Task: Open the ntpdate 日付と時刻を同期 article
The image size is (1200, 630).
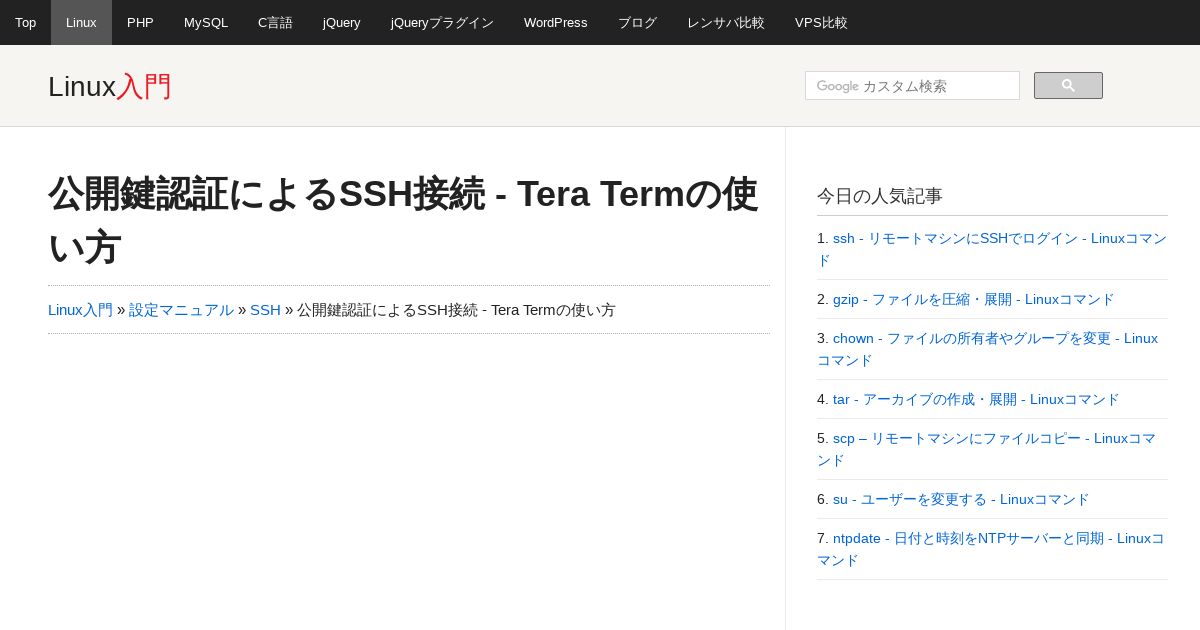Action: pos(991,549)
